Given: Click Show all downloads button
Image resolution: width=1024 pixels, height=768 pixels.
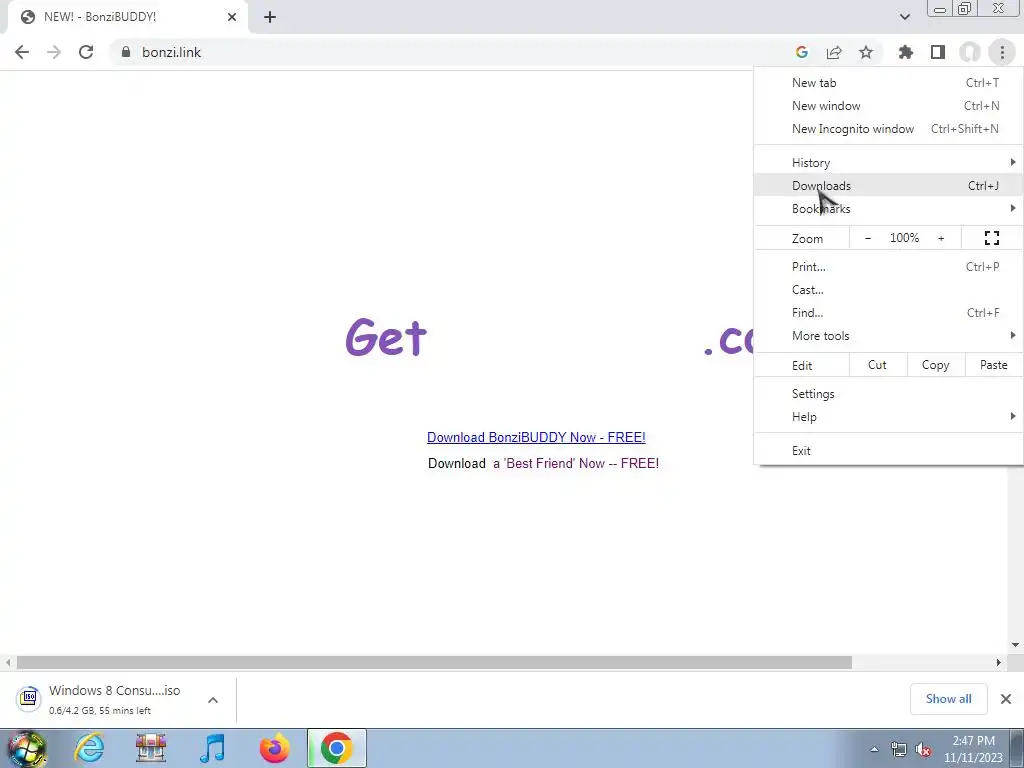Looking at the screenshot, I should [x=948, y=699].
